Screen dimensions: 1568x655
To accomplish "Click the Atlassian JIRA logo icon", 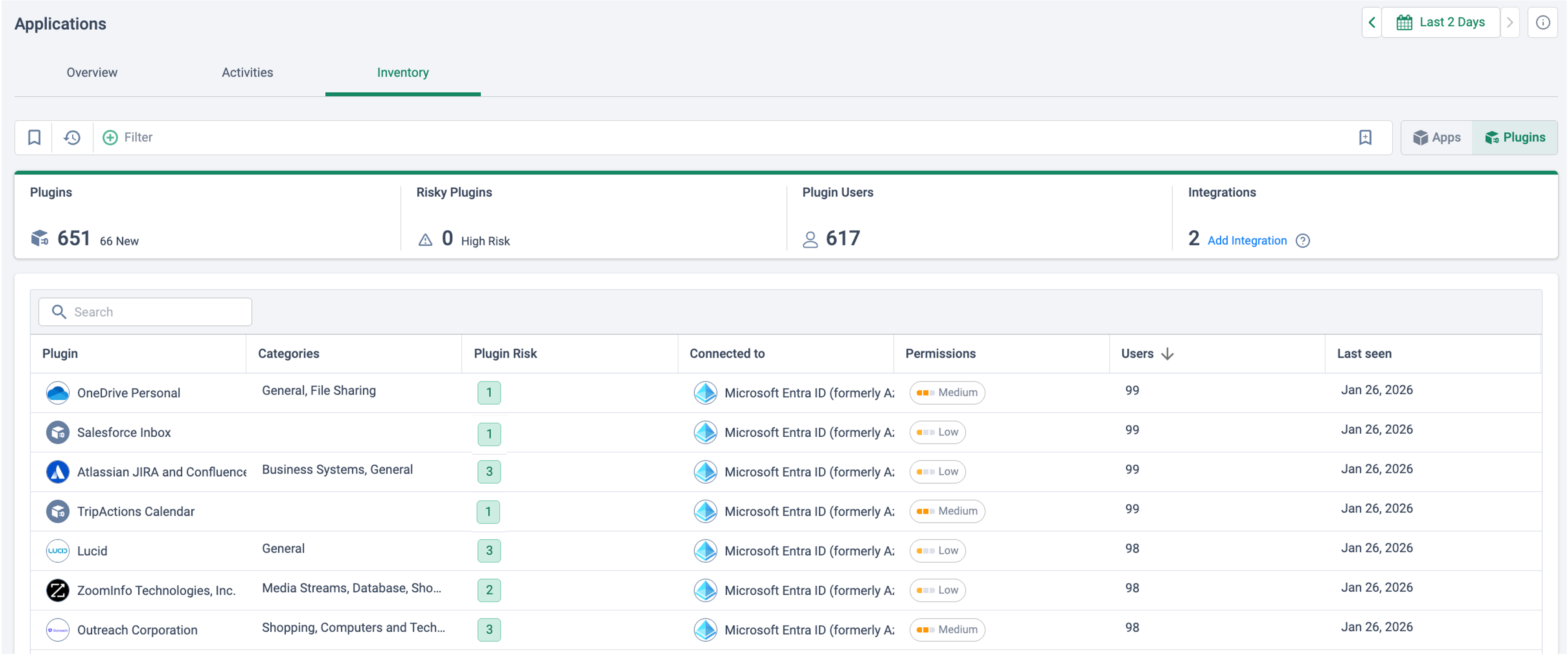I will point(58,472).
